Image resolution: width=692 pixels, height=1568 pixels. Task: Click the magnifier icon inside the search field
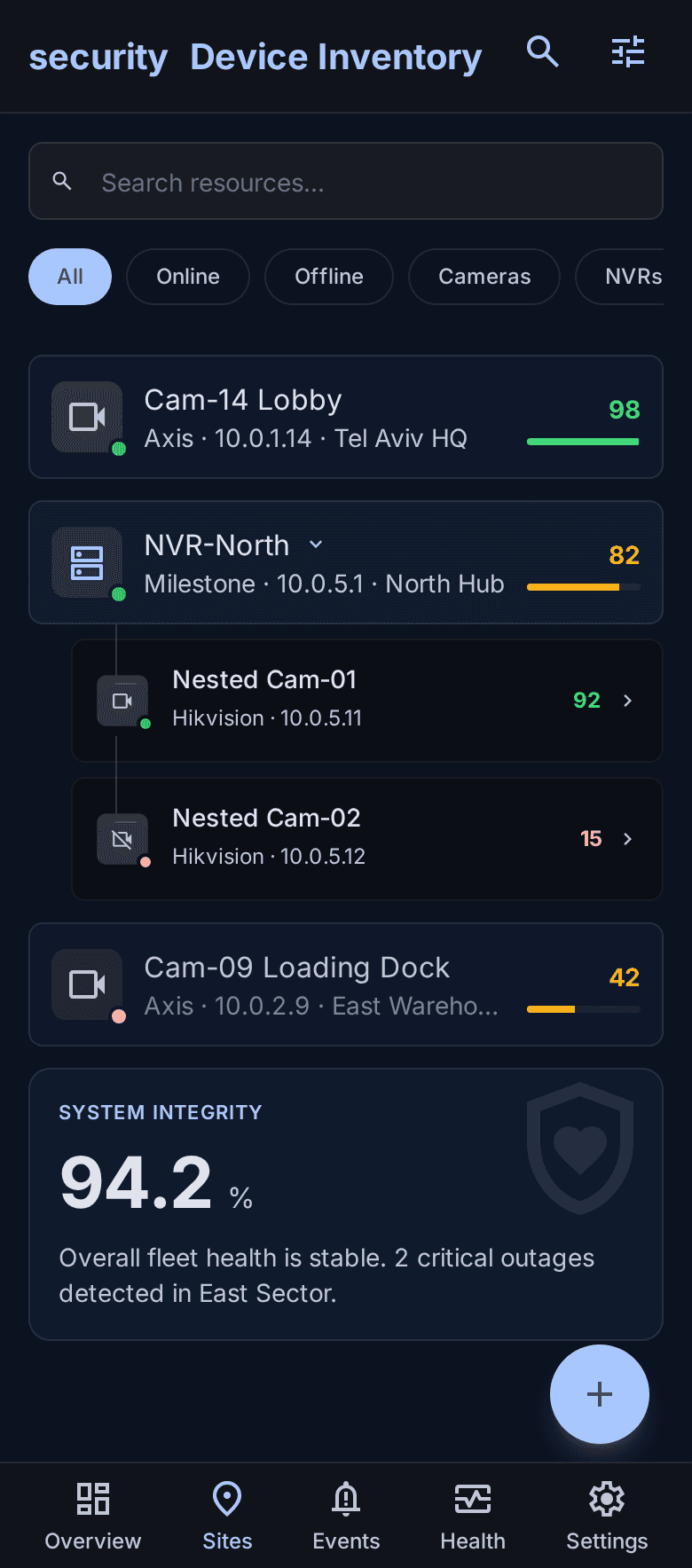coord(62,182)
